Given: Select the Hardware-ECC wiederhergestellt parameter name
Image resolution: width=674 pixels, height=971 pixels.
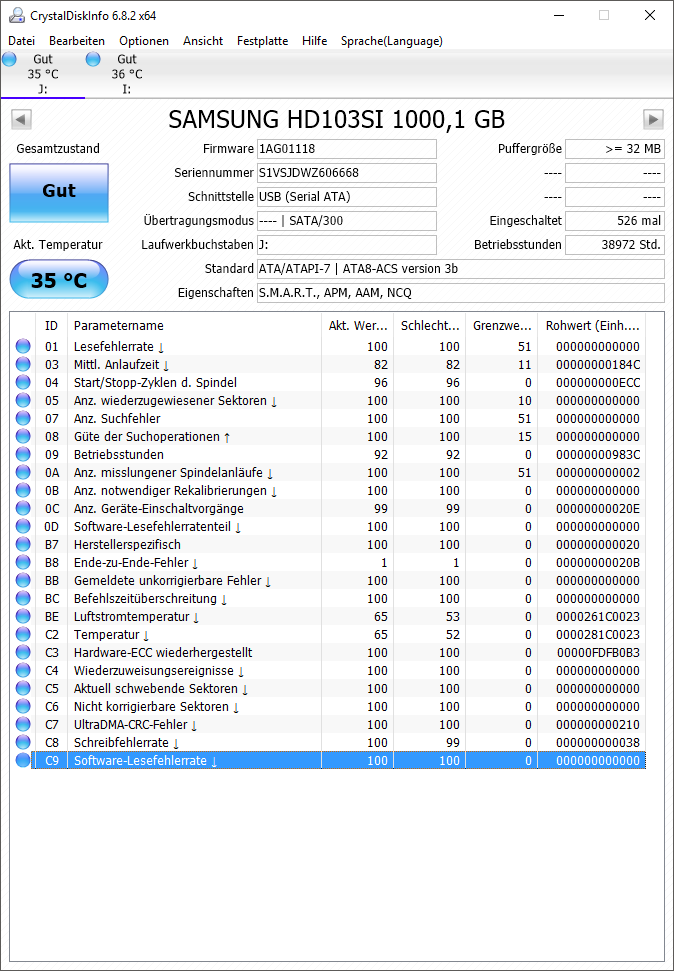Looking at the screenshot, I should [163, 653].
